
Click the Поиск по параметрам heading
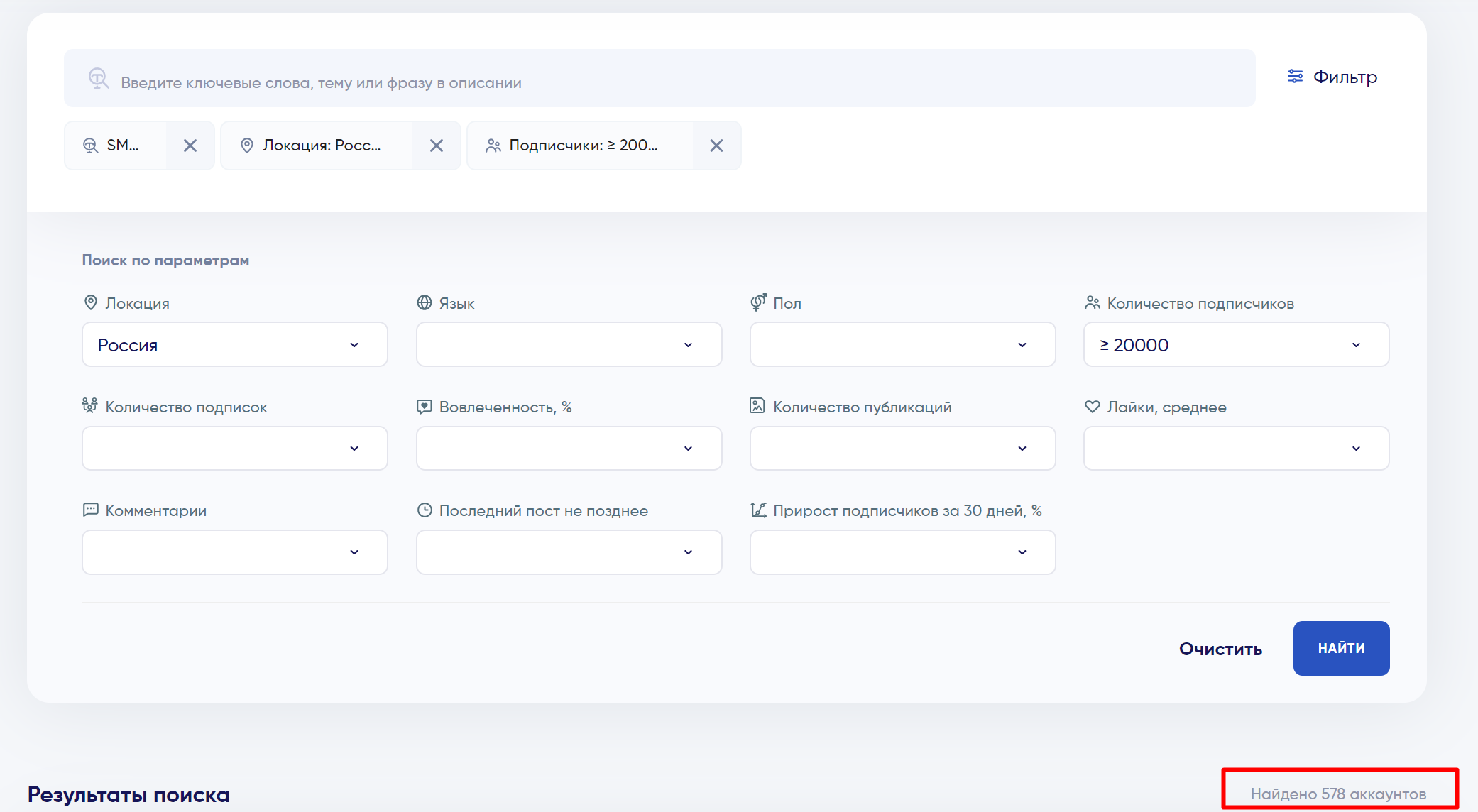[x=165, y=260]
